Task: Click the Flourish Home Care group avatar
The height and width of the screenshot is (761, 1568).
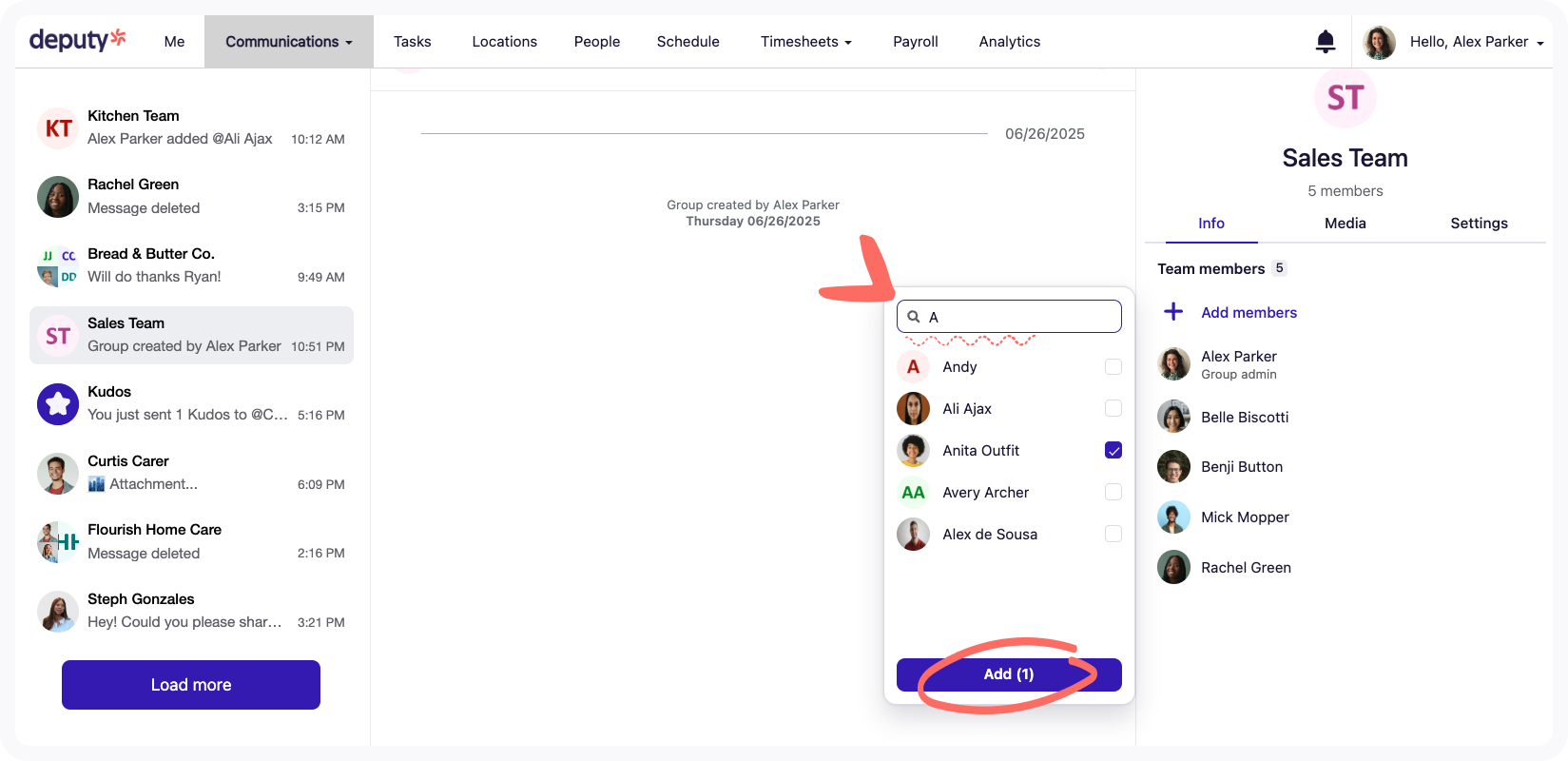Action: (57, 542)
